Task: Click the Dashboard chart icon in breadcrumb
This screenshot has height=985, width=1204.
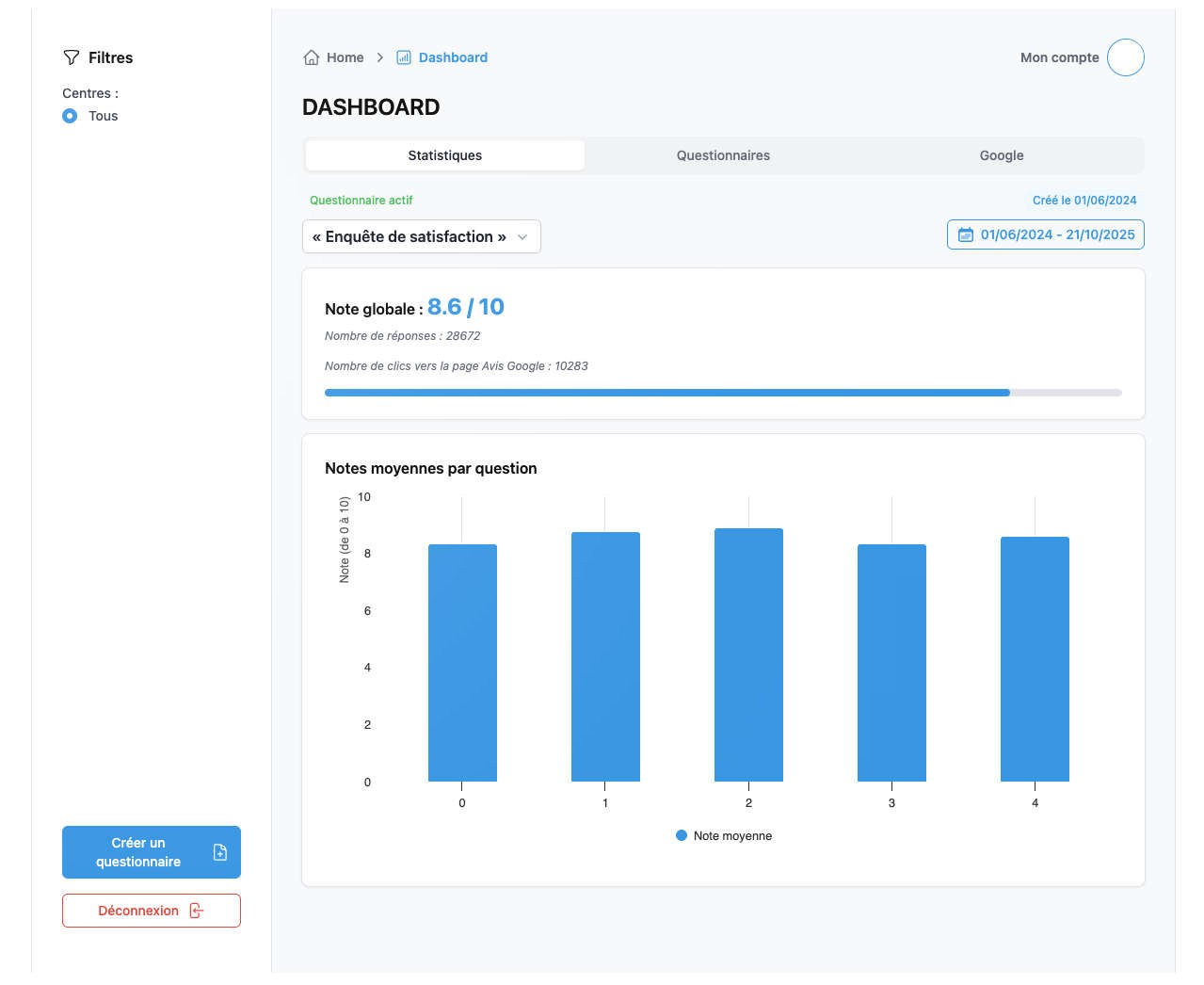Action: (404, 57)
